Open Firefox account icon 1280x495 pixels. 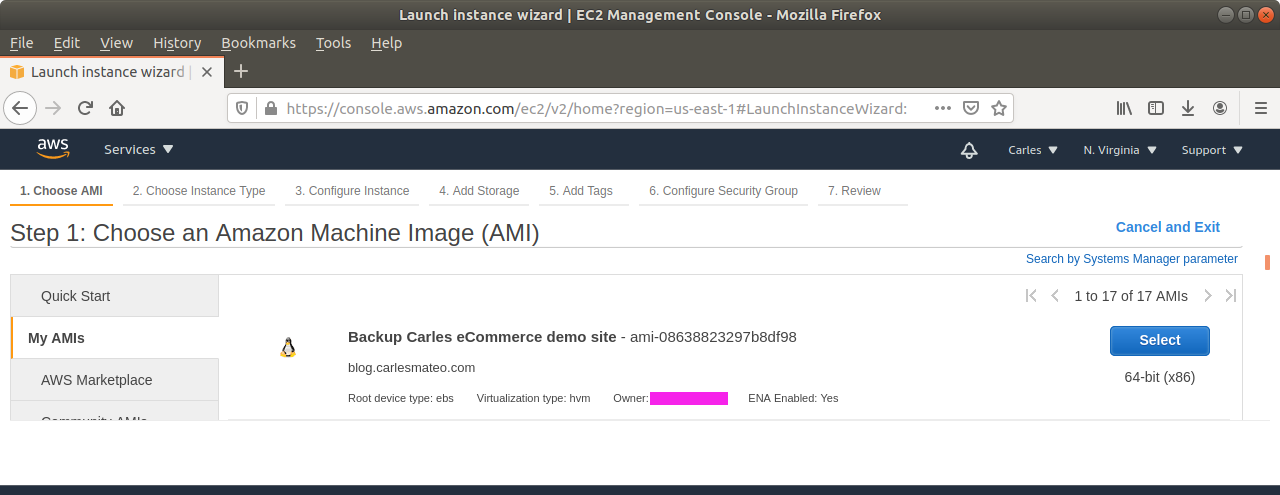[x=1220, y=108]
